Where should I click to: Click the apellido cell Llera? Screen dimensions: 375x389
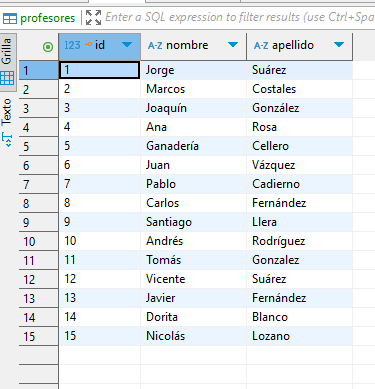click(299, 222)
